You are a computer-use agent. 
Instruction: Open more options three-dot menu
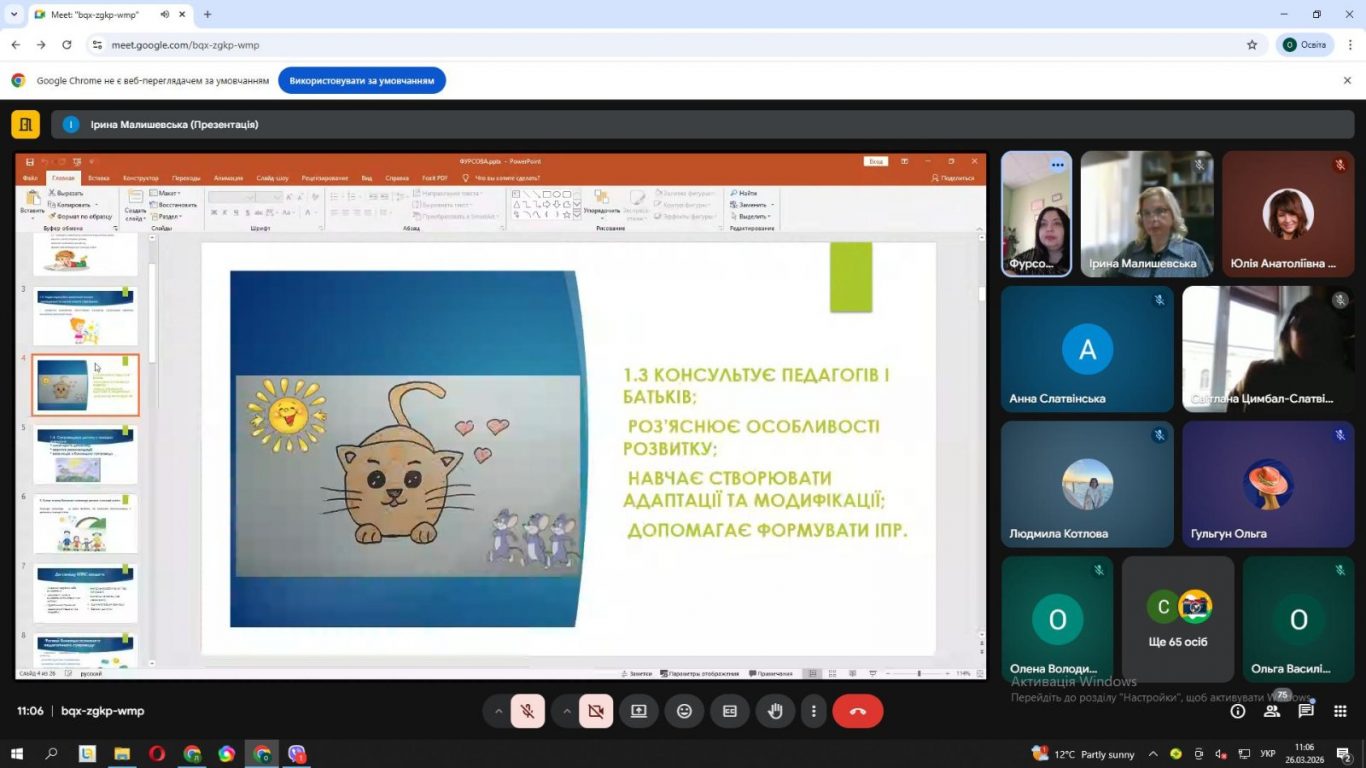click(x=814, y=711)
